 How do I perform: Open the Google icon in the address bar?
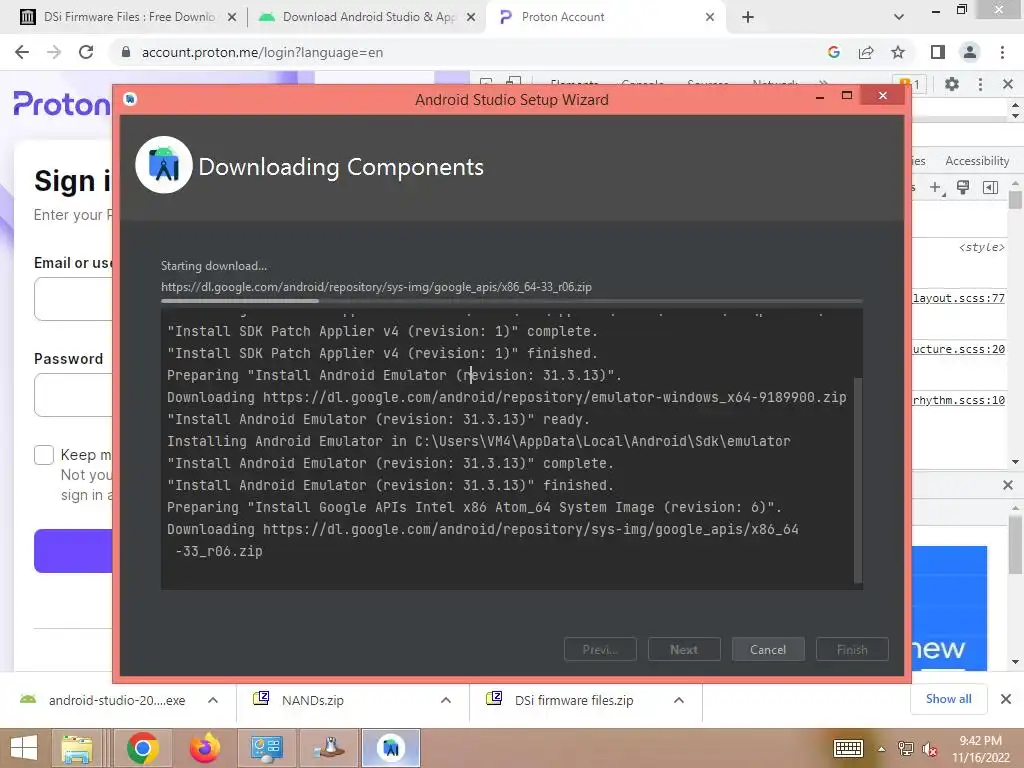coord(833,52)
